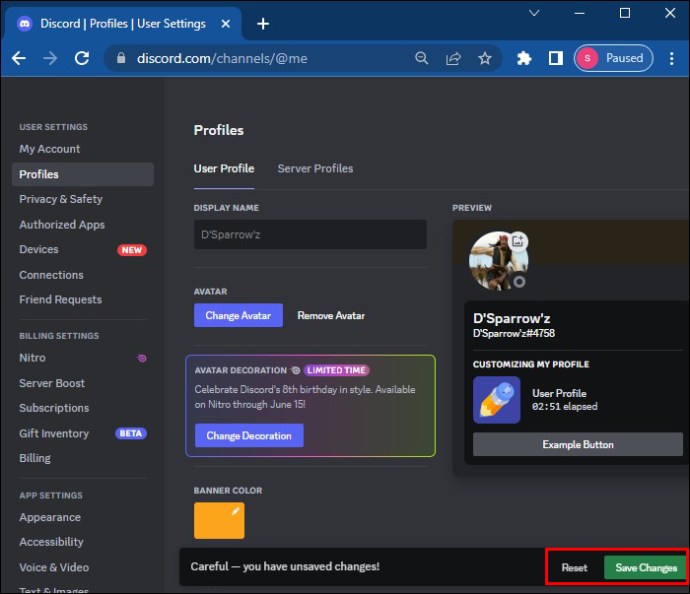Click the upload image icon on preview avatar
The width and height of the screenshot is (690, 594).
click(x=518, y=241)
